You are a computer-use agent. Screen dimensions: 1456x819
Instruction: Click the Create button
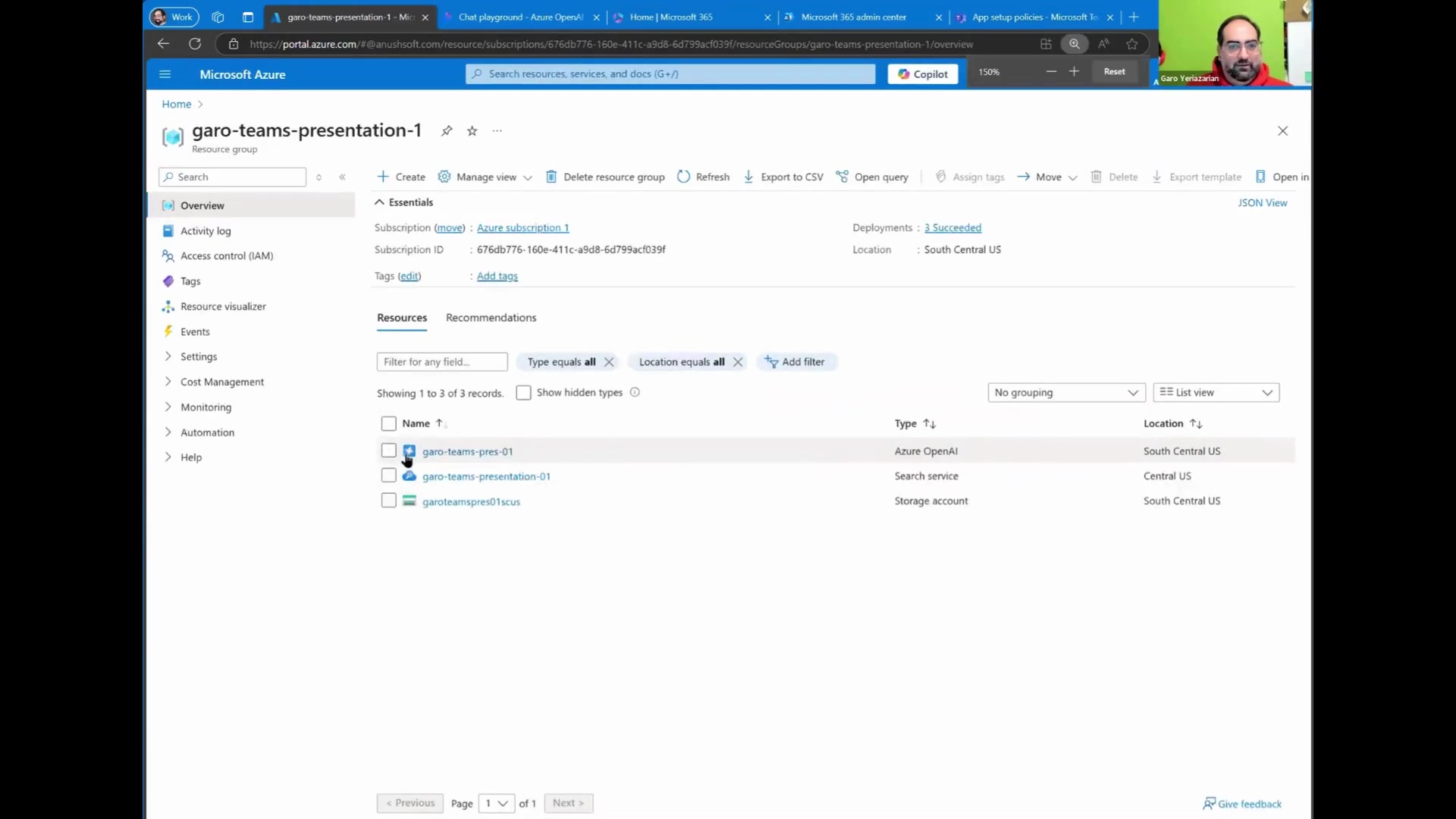click(x=401, y=177)
